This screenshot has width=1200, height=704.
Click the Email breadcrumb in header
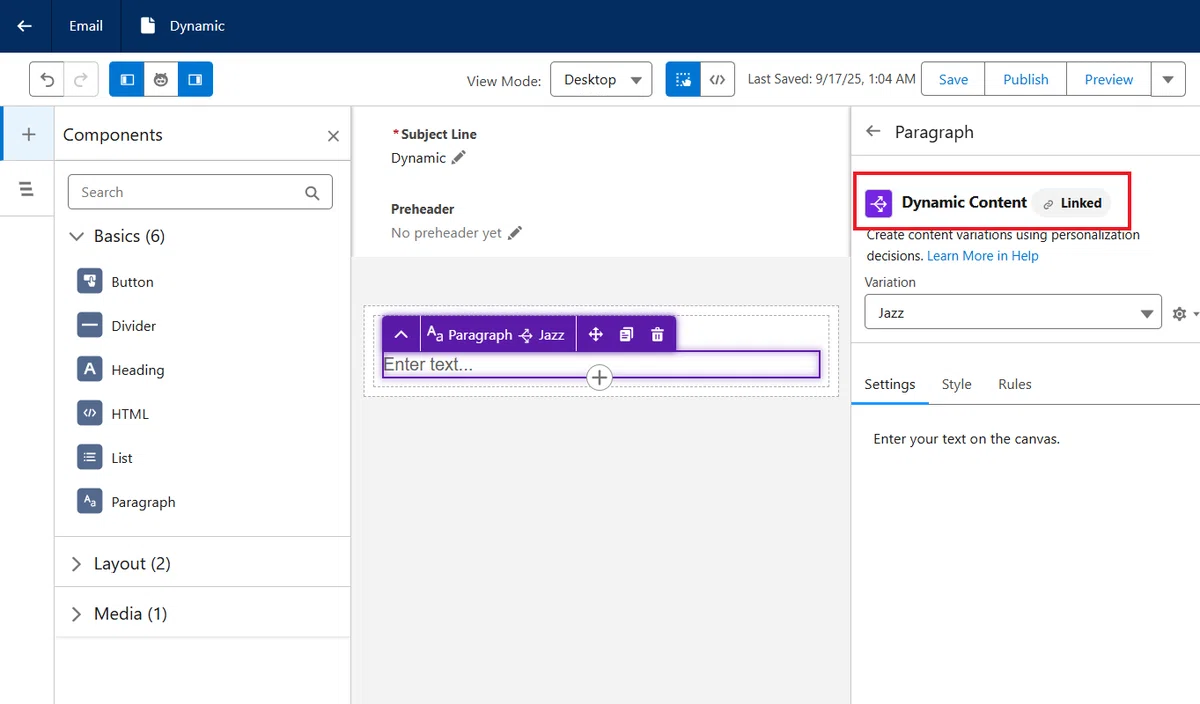pyautogui.click(x=86, y=26)
